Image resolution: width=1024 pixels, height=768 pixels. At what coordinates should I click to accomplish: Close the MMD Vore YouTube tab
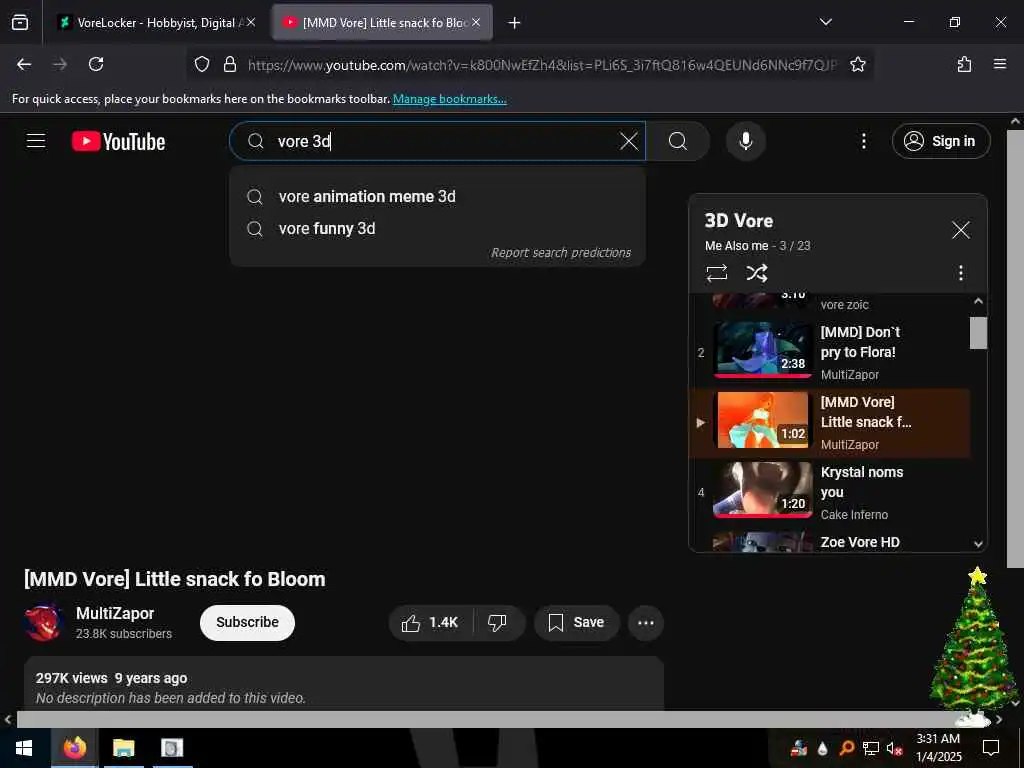tap(476, 22)
